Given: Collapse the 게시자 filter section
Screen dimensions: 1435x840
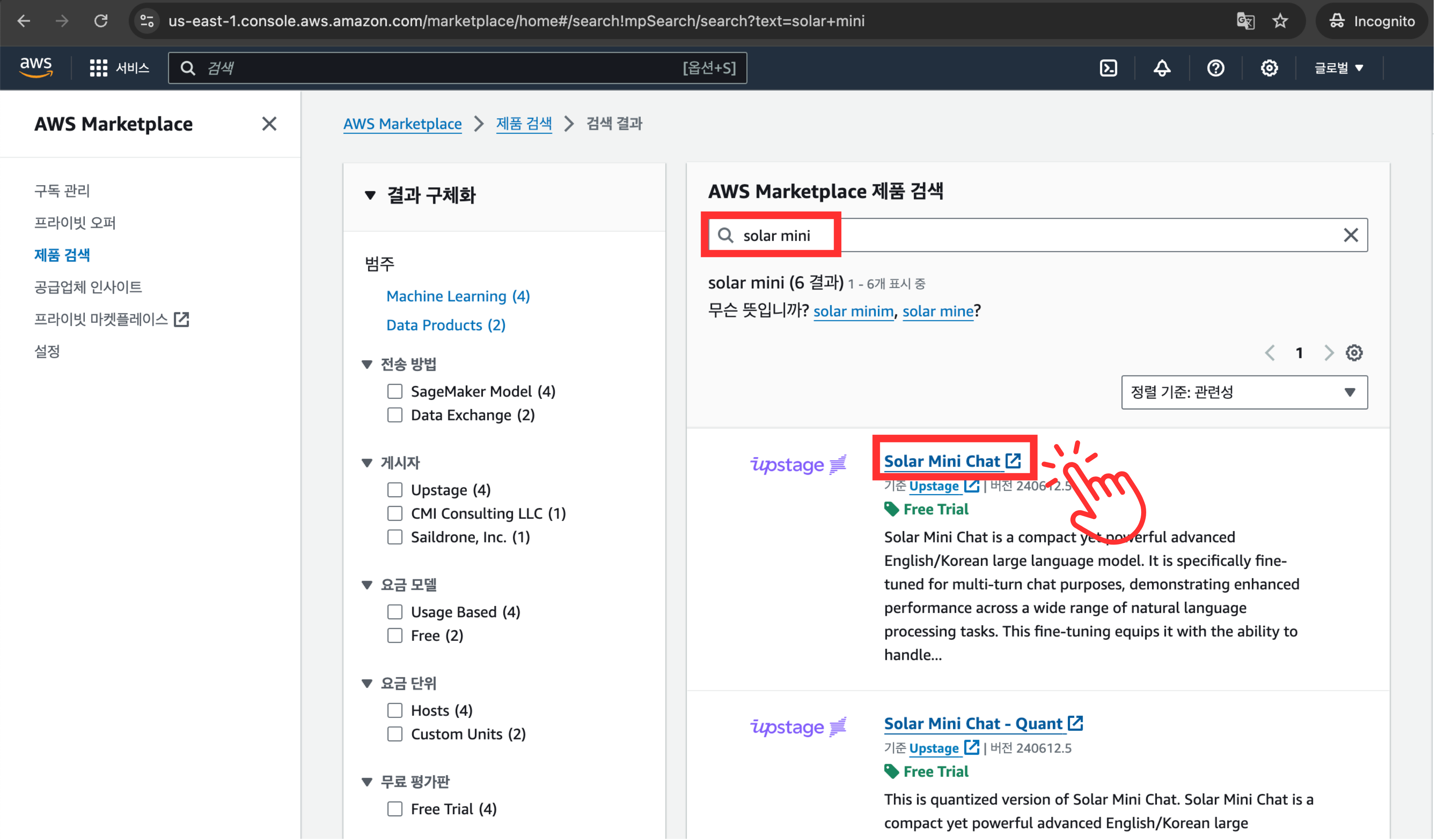Looking at the screenshot, I should click(367, 463).
